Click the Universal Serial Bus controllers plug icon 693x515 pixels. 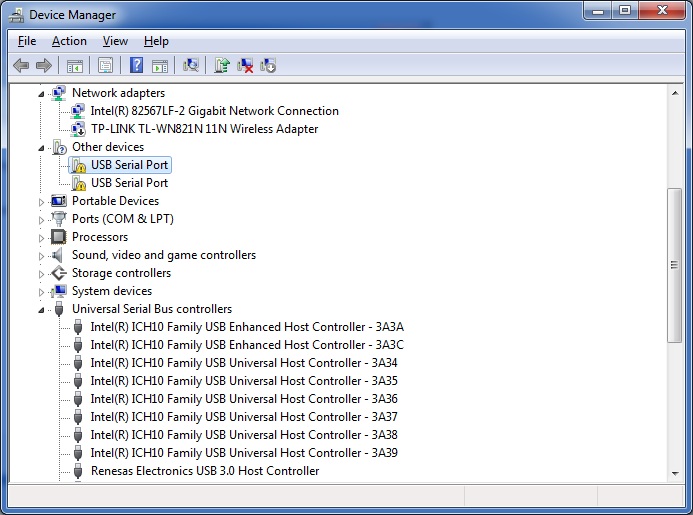[59, 309]
